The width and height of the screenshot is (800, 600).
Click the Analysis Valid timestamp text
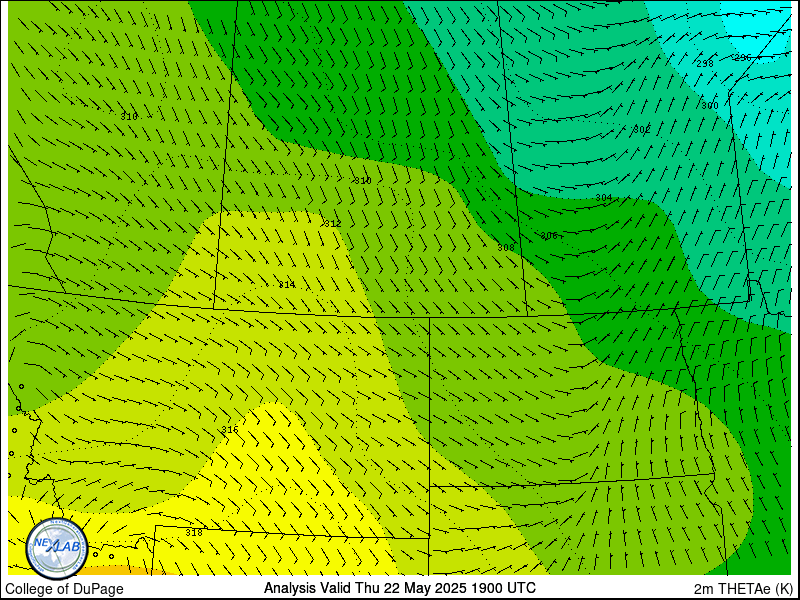399,588
